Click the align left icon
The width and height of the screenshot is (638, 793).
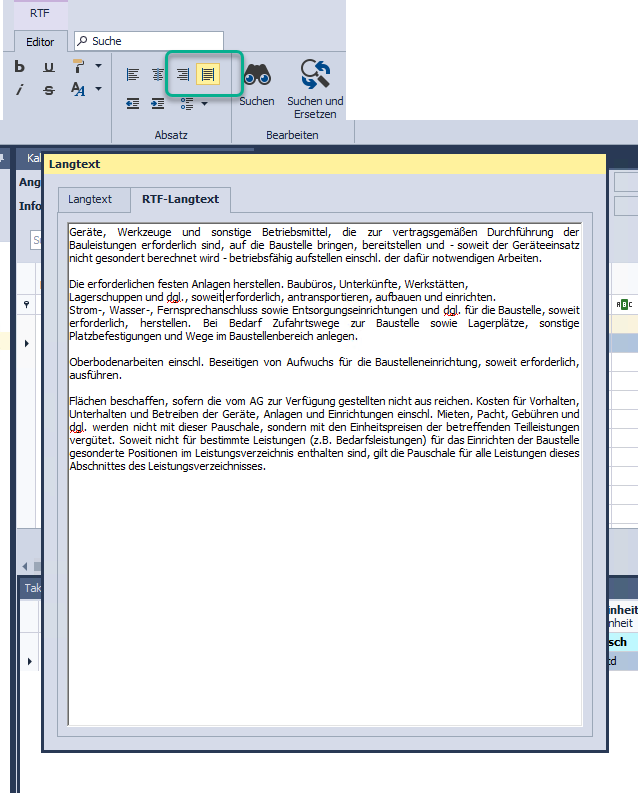click(x=133, y=74)
